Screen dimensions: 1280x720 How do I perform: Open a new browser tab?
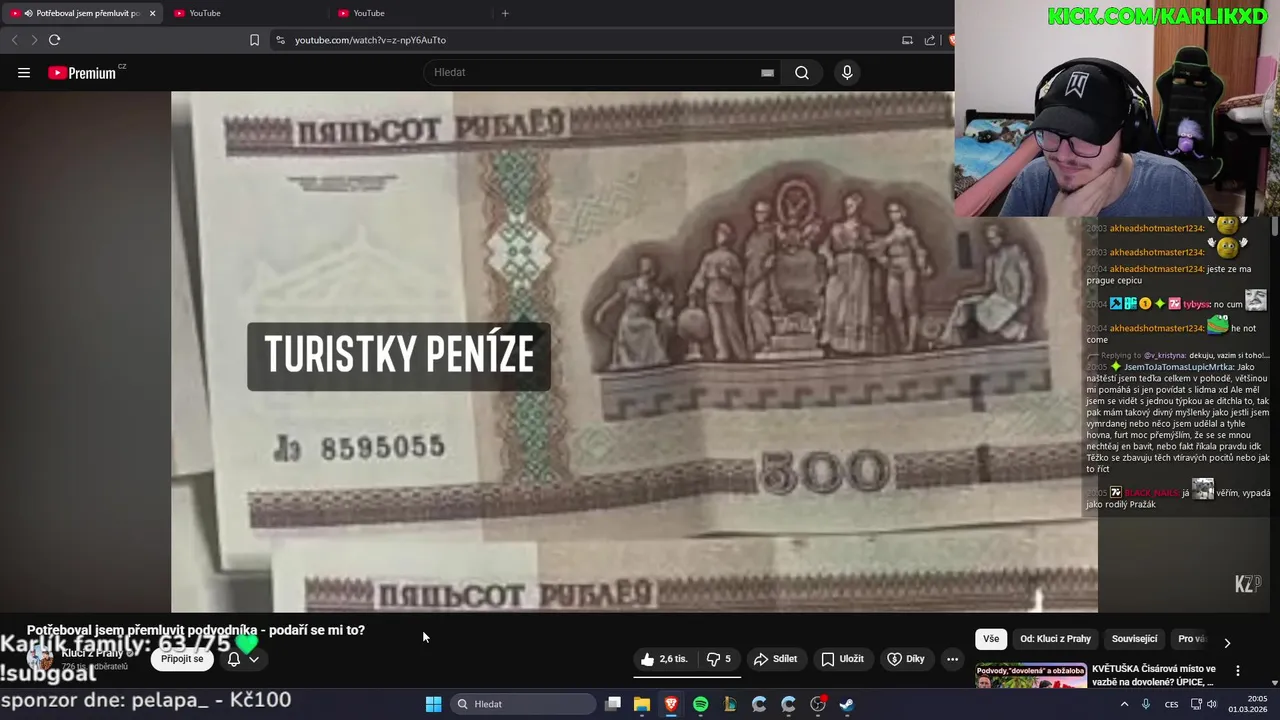tap(505, 13)
